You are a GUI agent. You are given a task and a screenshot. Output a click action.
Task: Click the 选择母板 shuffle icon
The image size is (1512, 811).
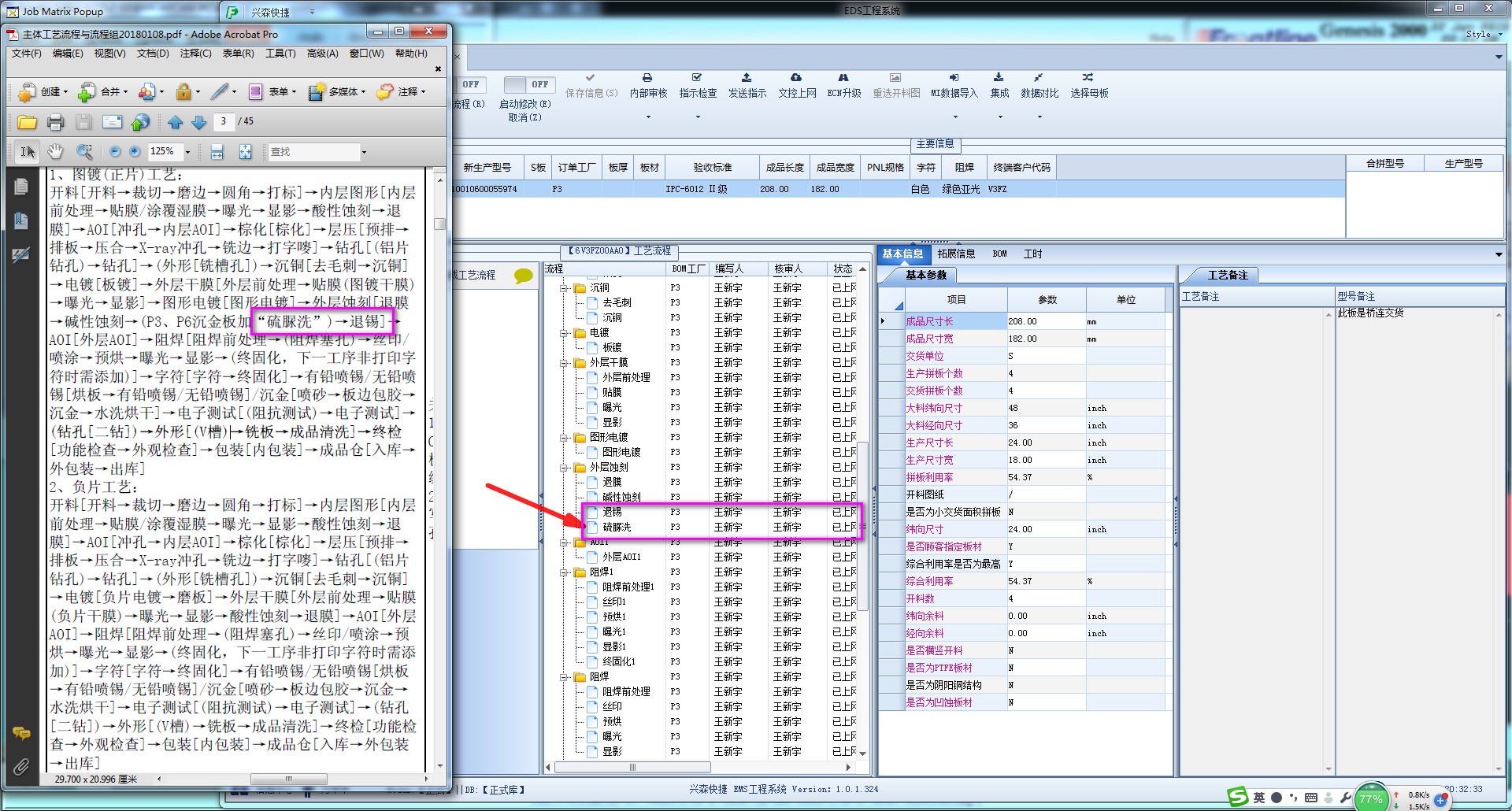pyautogui.click(x=1088, y=78)
